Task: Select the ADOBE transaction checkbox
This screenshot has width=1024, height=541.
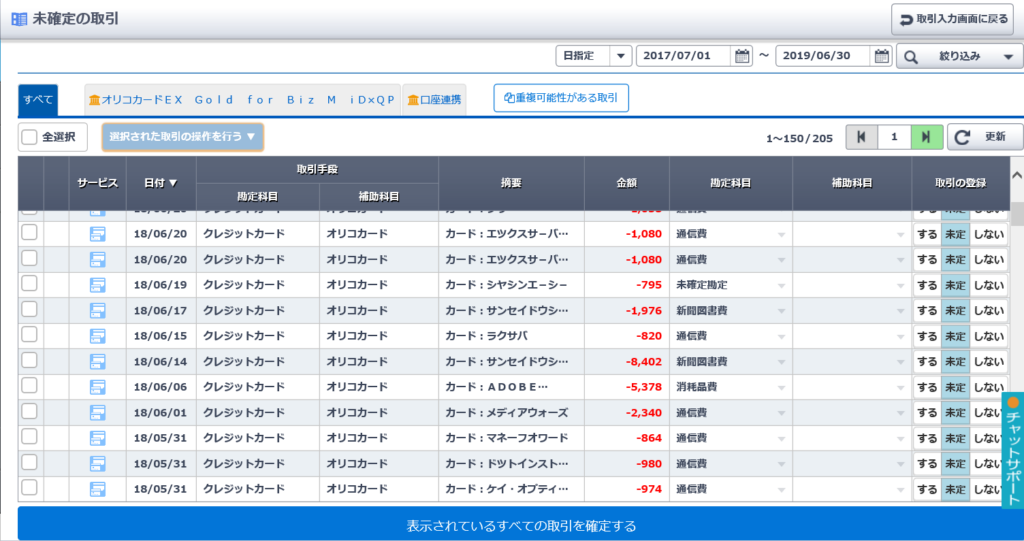Action: click(29, 385)
